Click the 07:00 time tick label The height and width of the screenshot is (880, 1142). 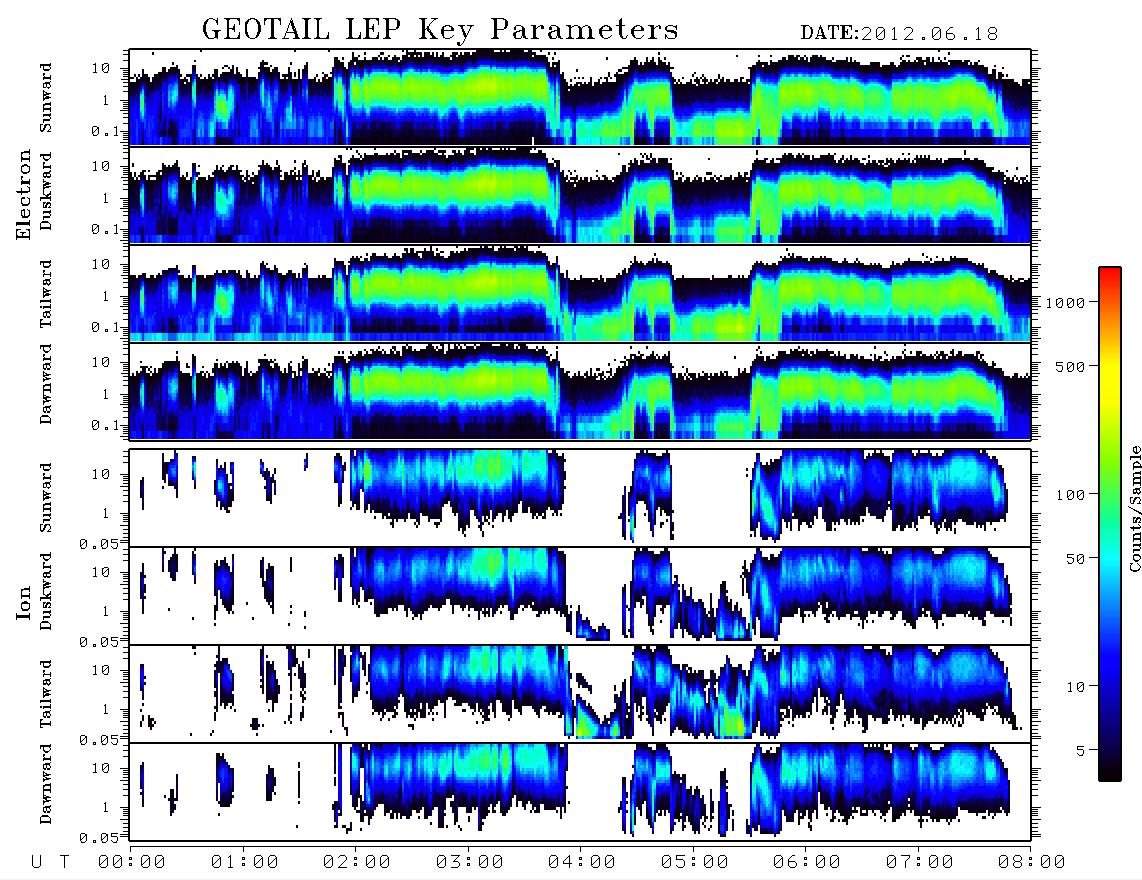(x=920, y=863)
